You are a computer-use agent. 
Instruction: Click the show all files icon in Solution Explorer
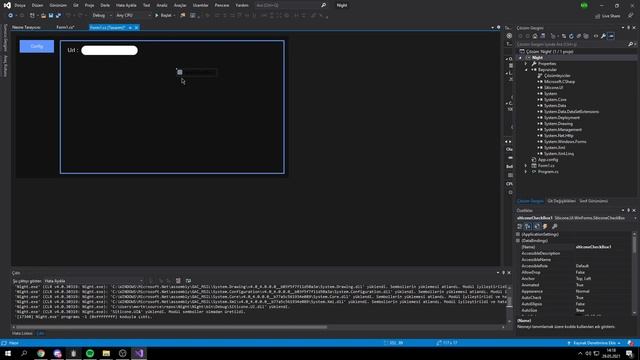click(x=586, y=36)
